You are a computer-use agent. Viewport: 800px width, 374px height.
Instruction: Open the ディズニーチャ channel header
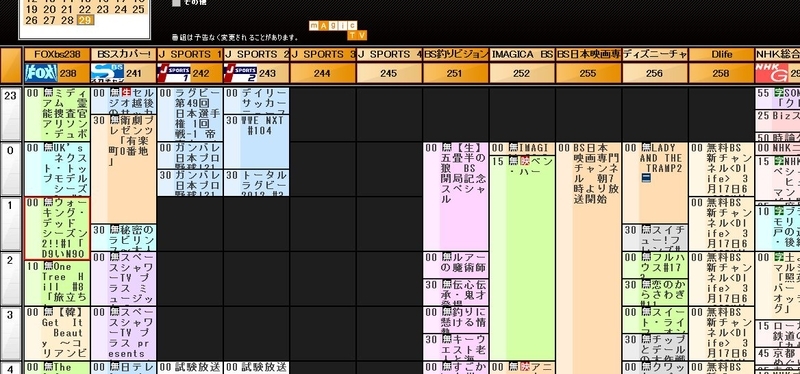[655, 55]
